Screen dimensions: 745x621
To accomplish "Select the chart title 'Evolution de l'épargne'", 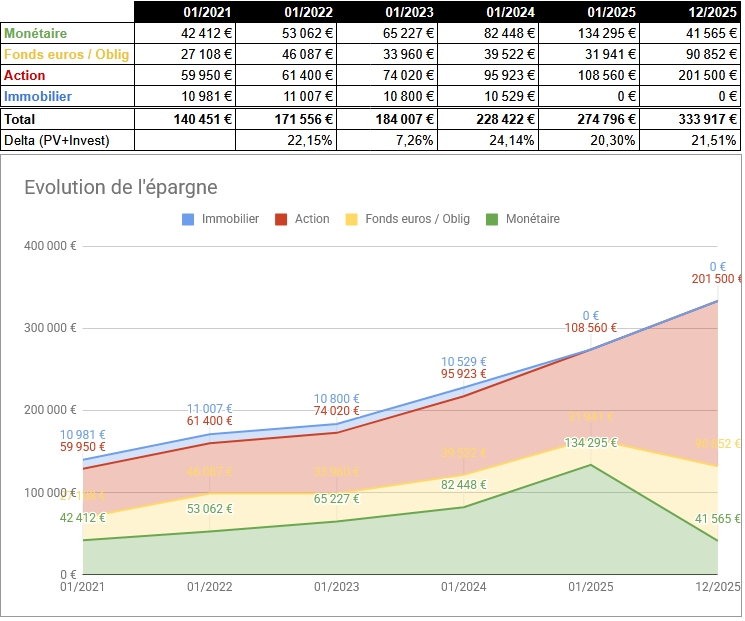I will (x=120, y=188).
